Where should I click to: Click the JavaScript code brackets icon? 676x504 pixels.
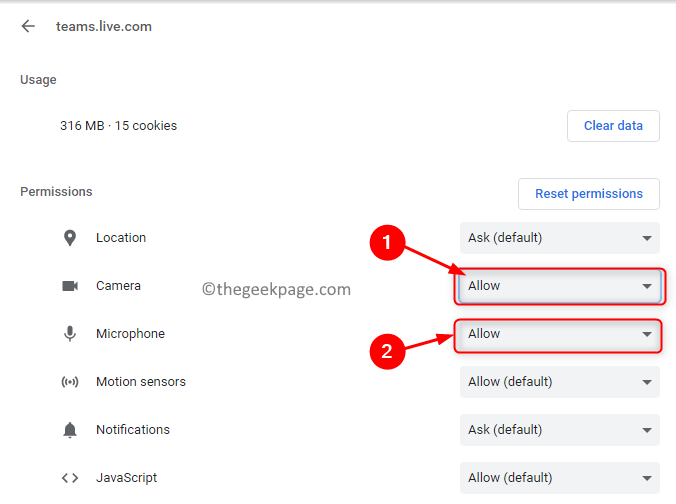70,478
